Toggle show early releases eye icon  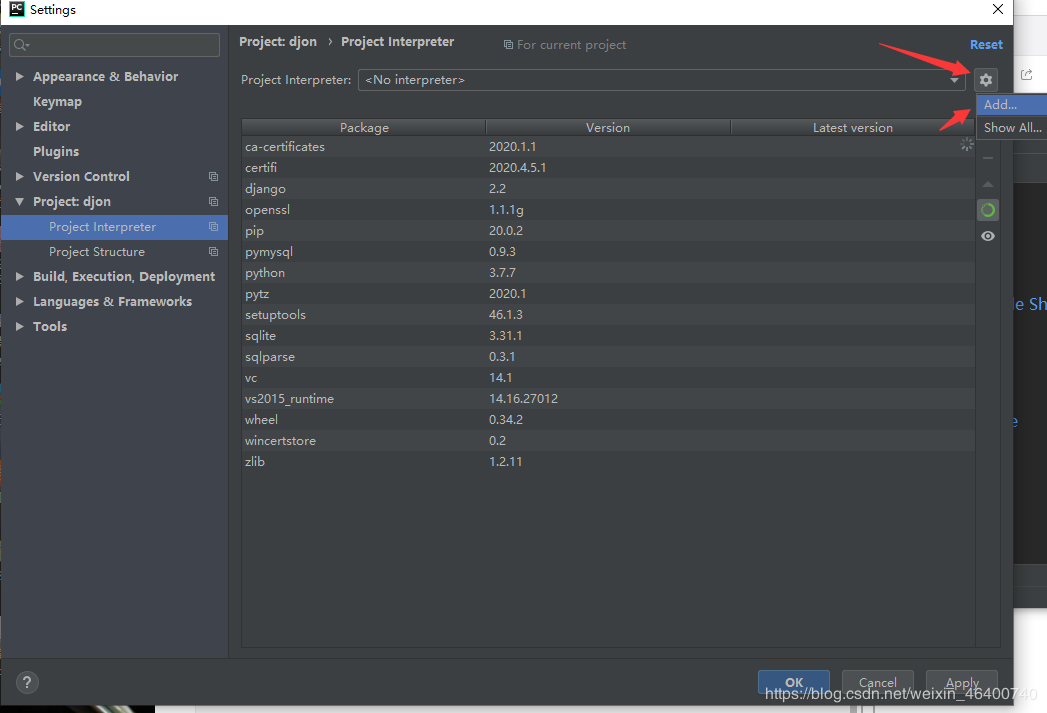988,236
